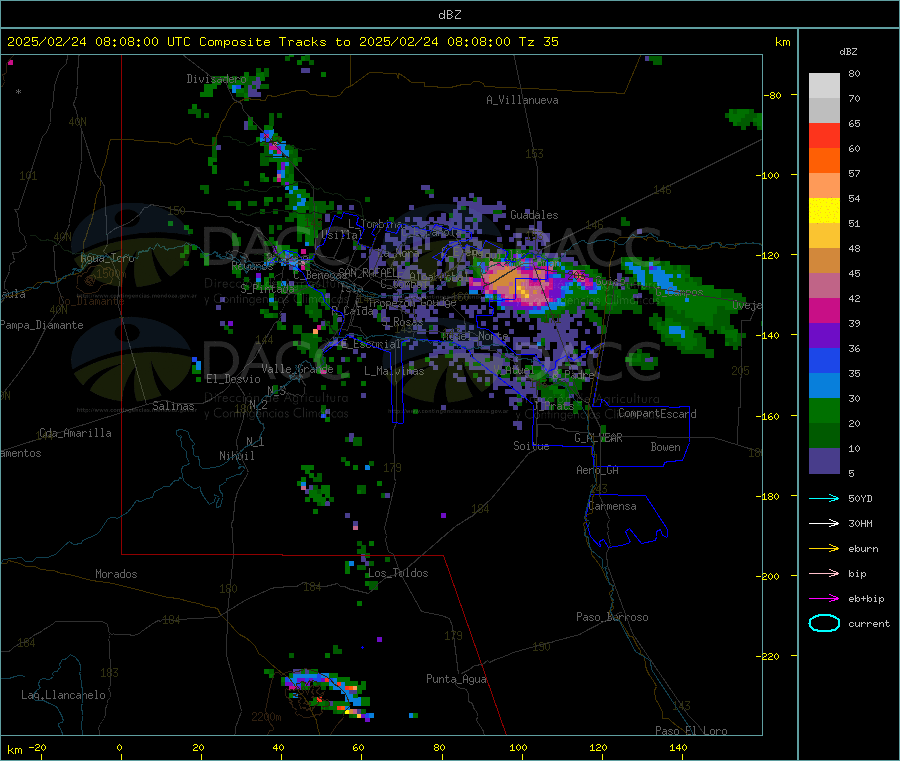
Task: Click the cyan 'current' ellipse symbol in legend
Action: tap(824, 623)
